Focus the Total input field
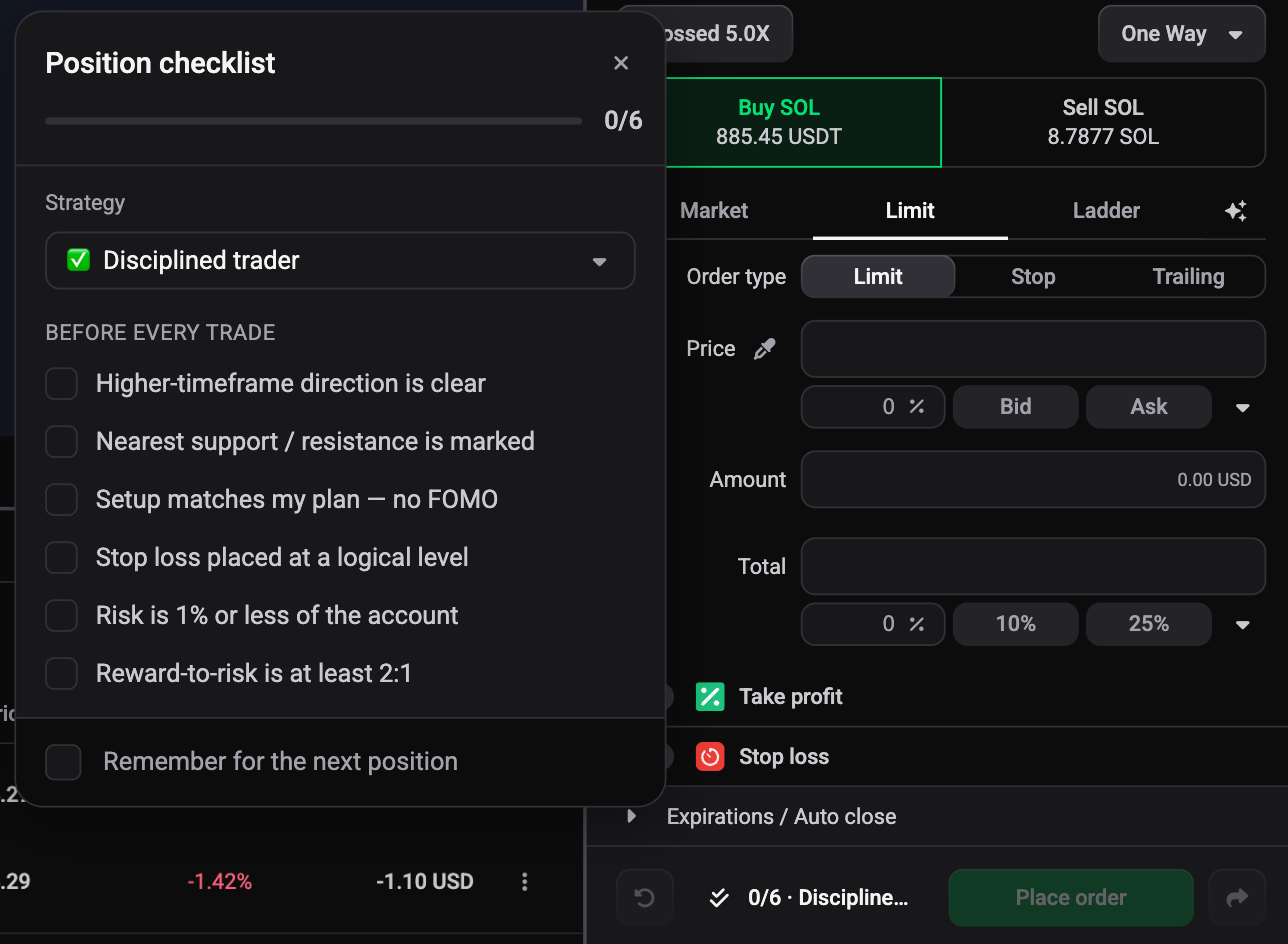The image size is (1288, 944). coord(1033,567)
